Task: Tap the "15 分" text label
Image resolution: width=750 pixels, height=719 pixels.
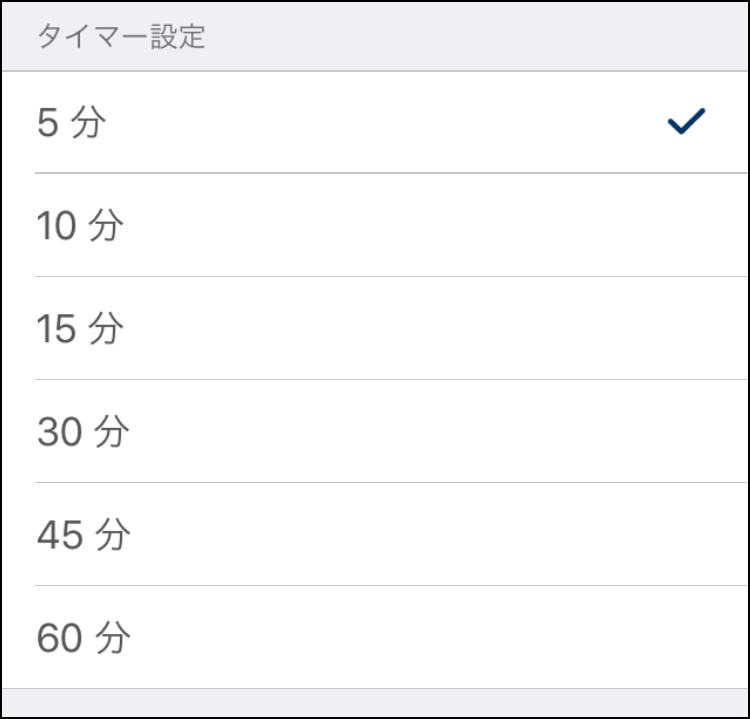Action: pos(80,330)
